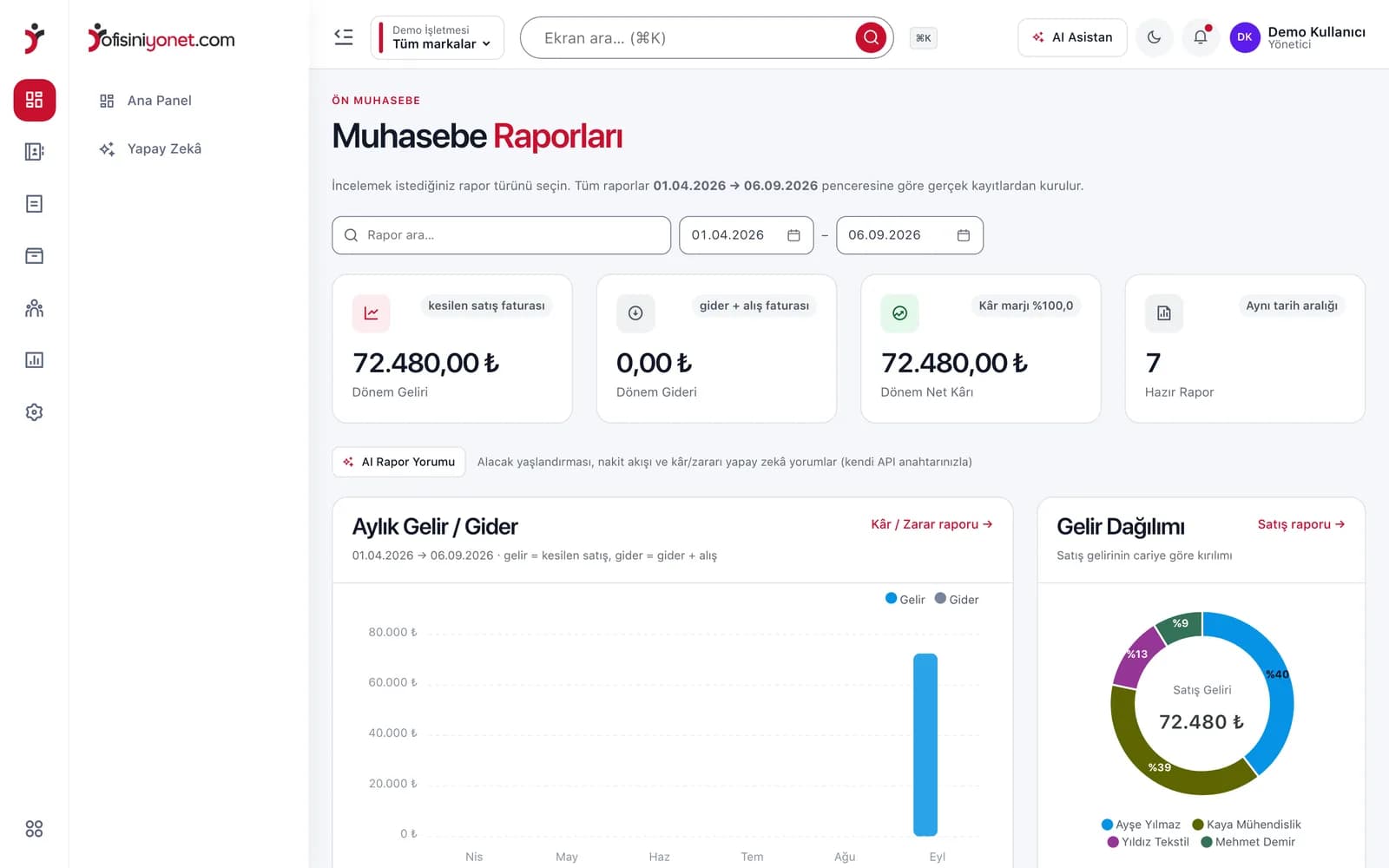Collapse the side menu with toggle icon
The image size is (1389, 868).
tap(344, 37)
